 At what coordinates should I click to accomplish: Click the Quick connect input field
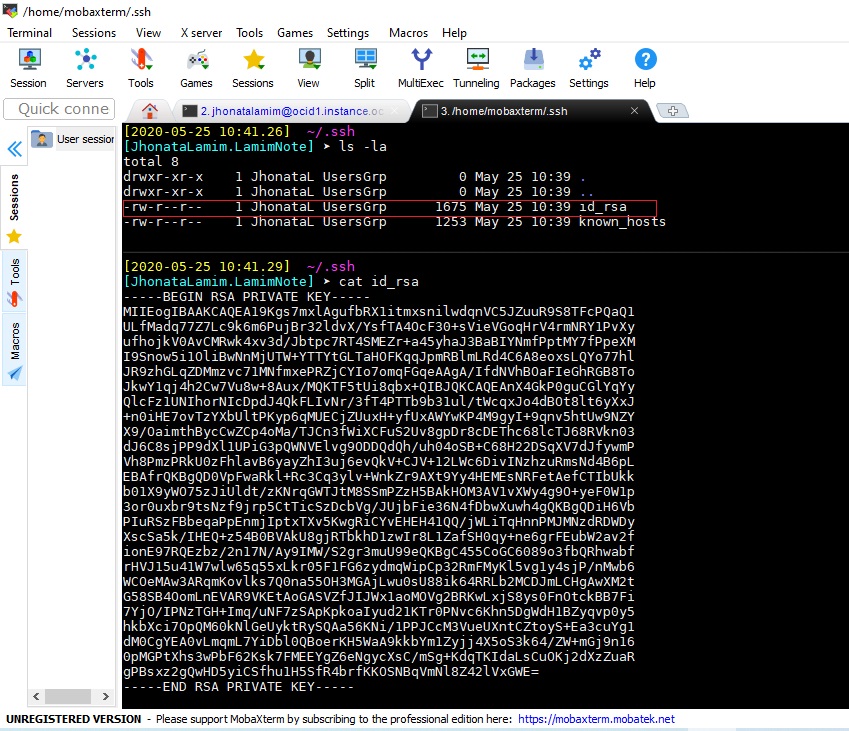pyautogui.click(x=59, y=109)
